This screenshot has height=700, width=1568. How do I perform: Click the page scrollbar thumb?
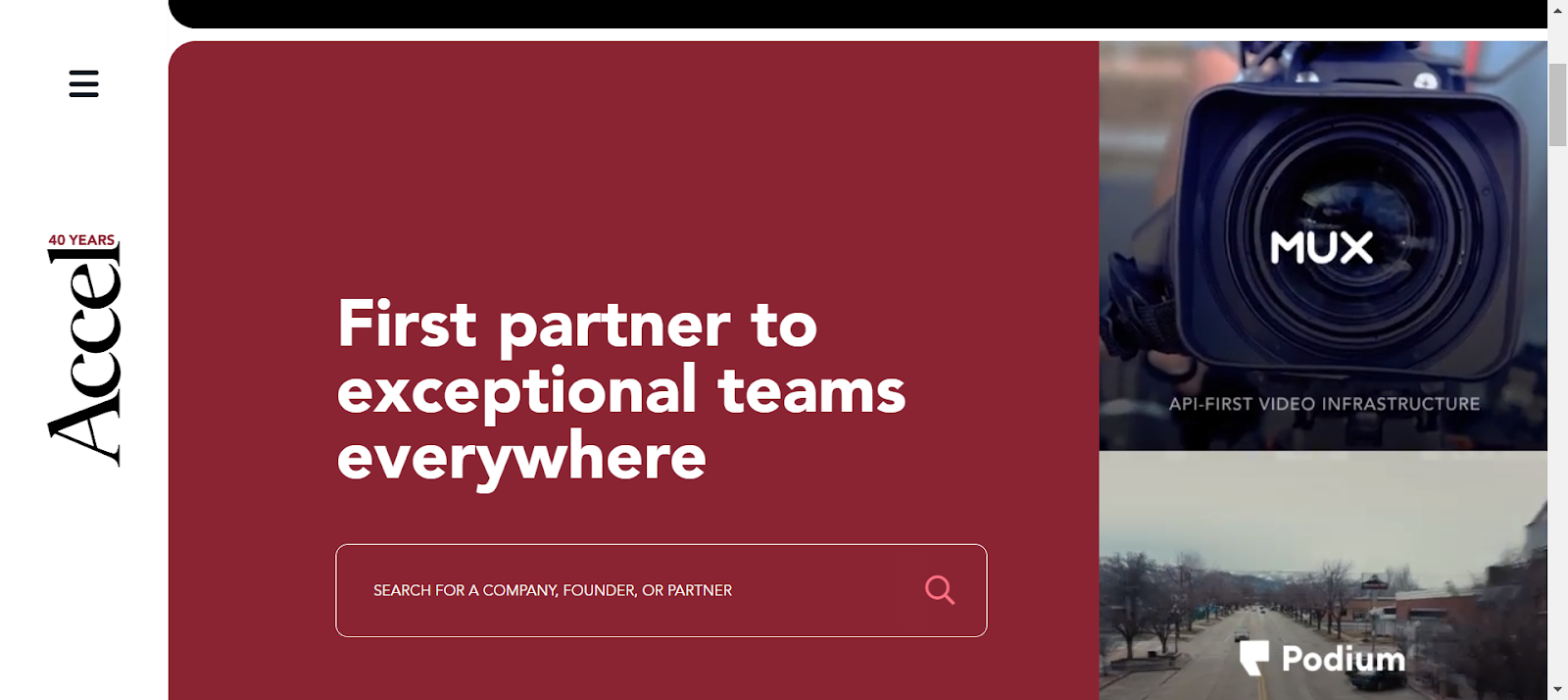(1558, 105)
